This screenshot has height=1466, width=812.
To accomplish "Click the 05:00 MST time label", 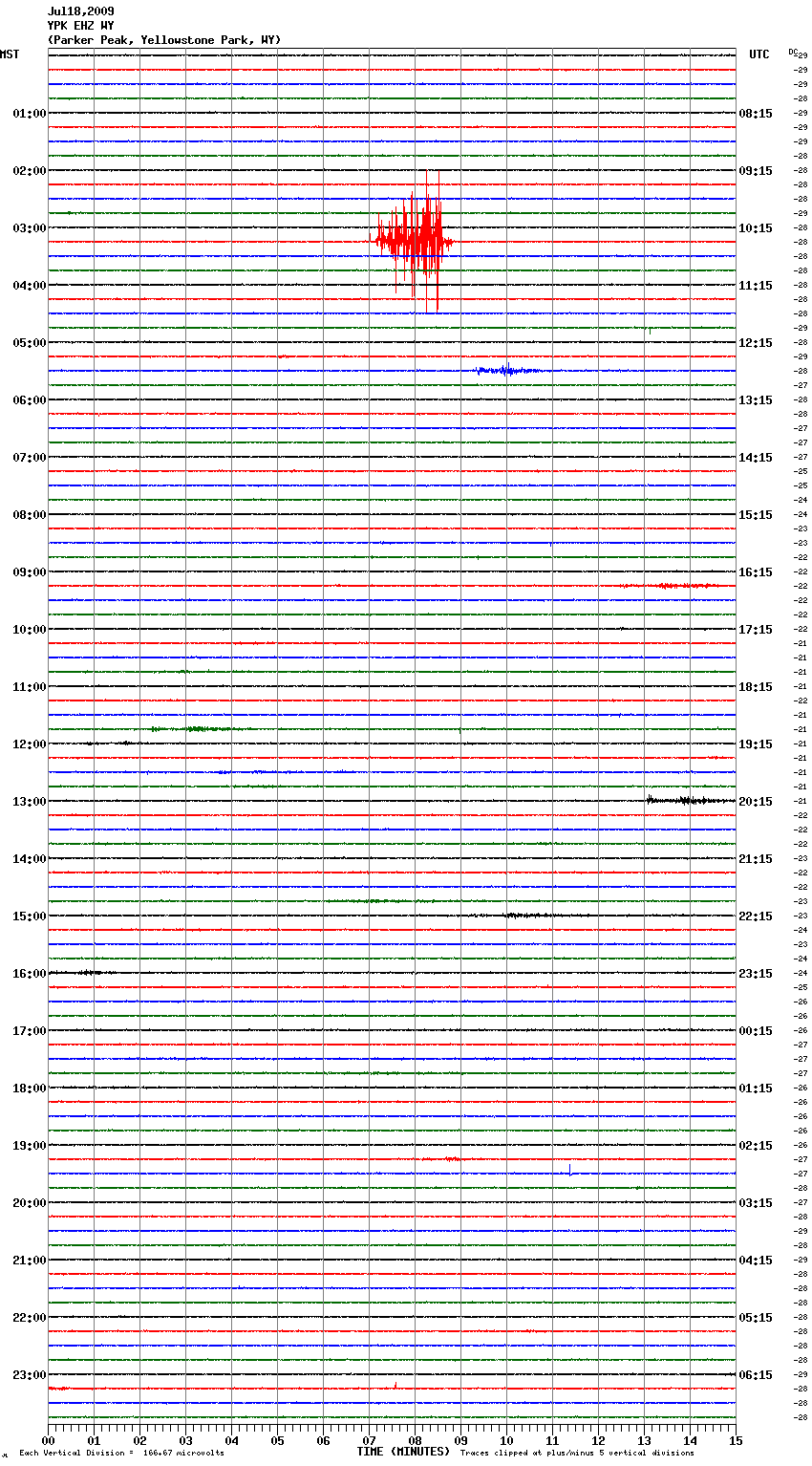I will point(30,343).
